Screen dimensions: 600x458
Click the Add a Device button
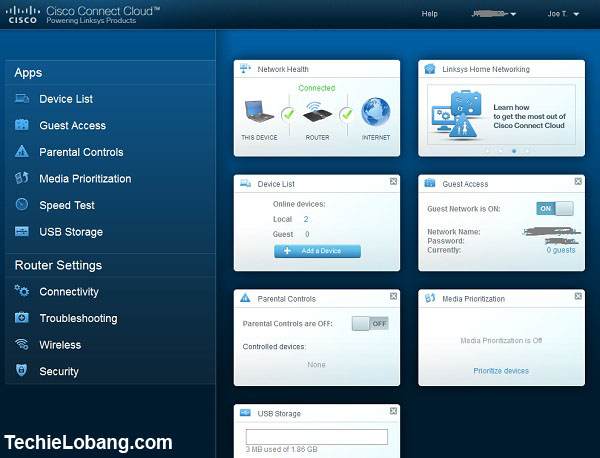tap(317, 251)
